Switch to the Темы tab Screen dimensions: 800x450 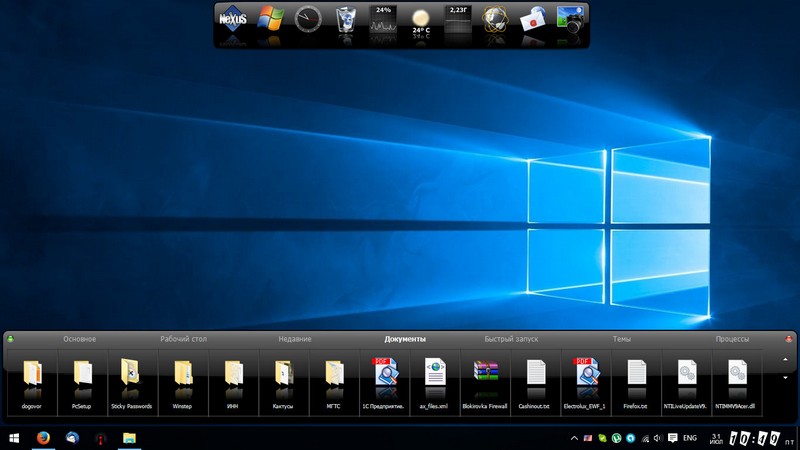coord(621,339)
